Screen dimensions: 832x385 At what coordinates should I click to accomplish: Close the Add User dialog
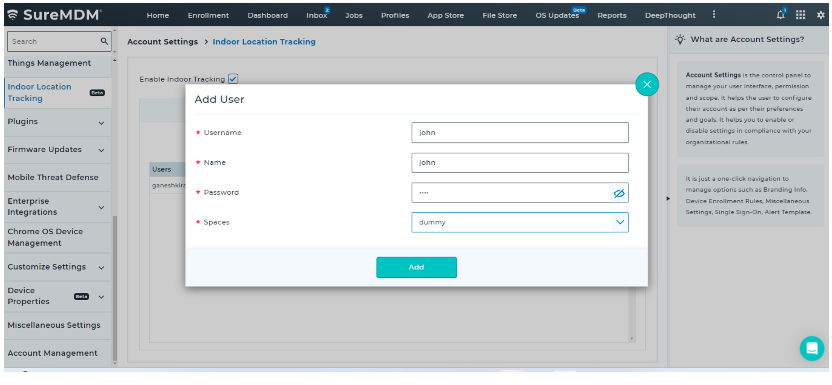tap(647, 84)
